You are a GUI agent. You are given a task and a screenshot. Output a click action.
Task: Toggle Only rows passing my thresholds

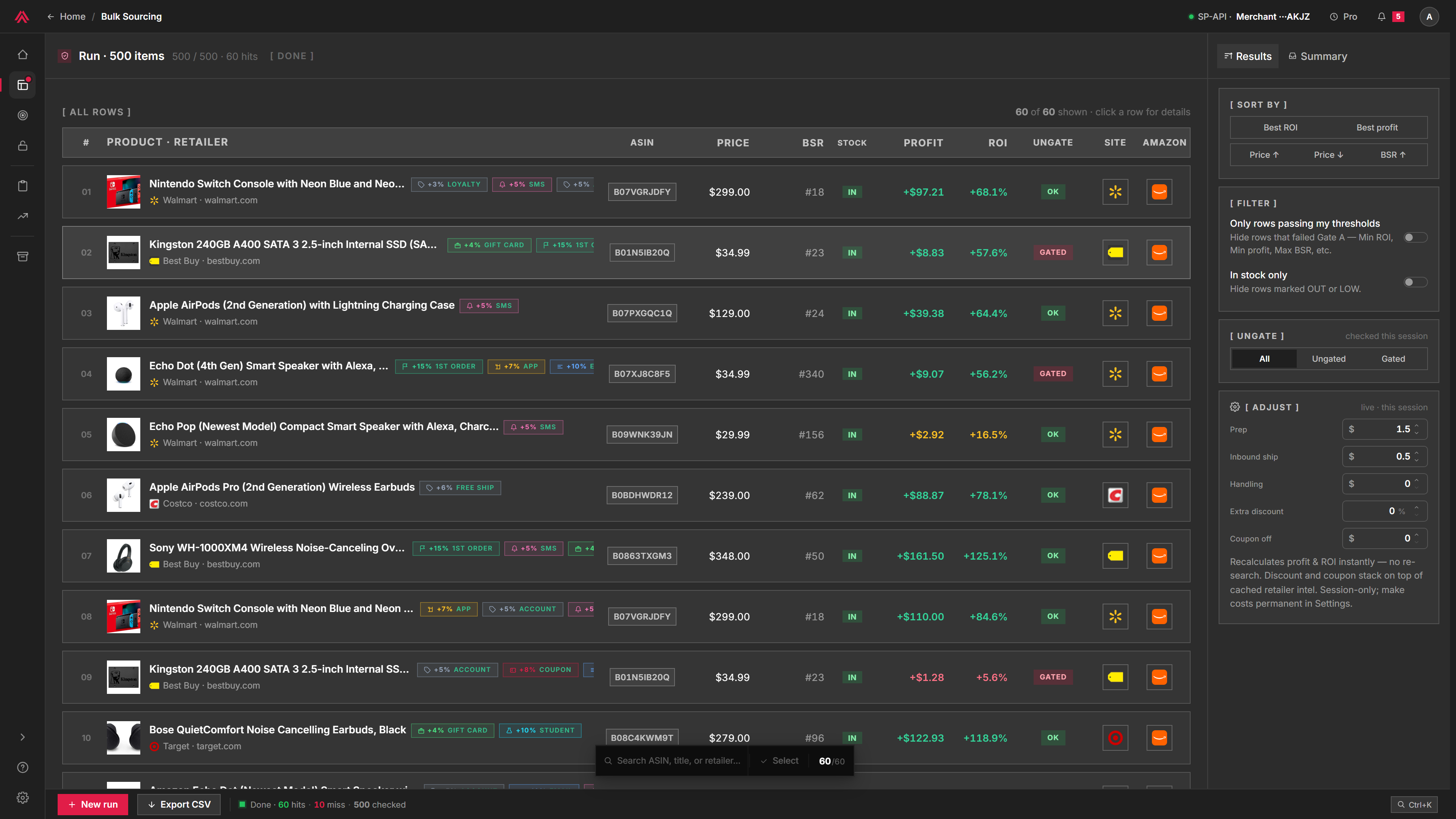(x=1416, y=237)
